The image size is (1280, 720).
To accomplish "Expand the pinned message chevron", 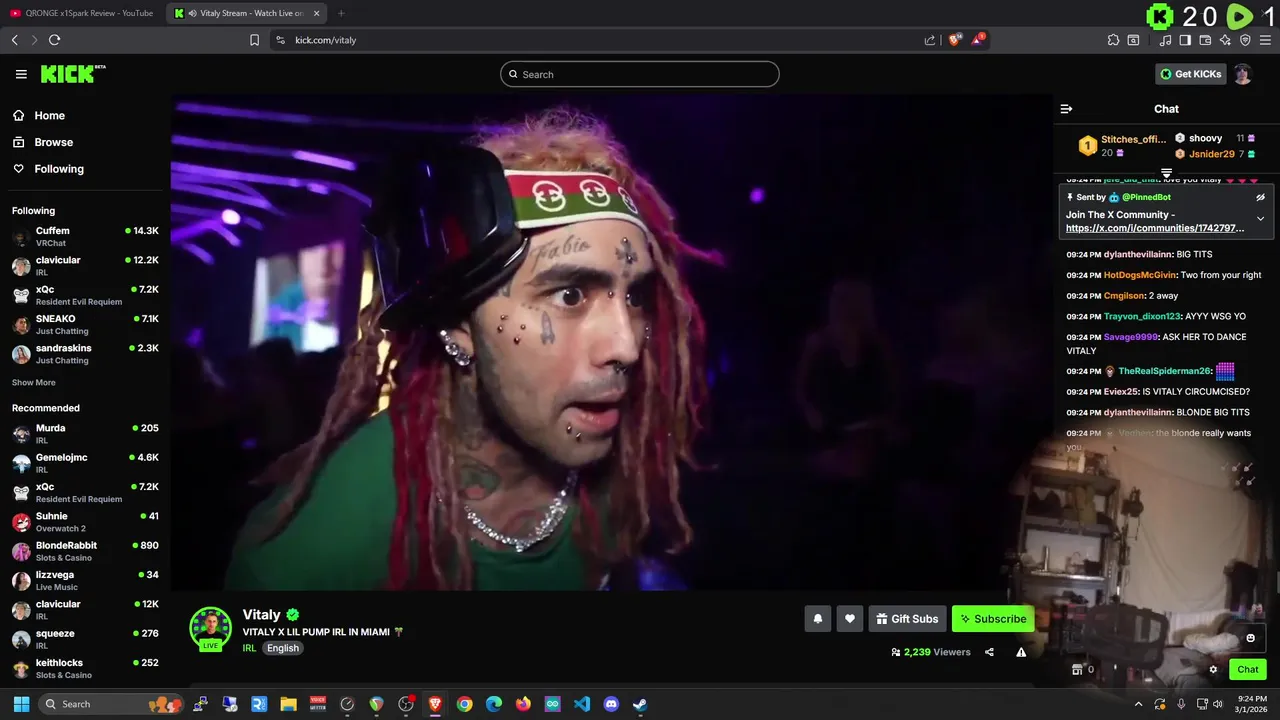I will [x=1260, y=218].
